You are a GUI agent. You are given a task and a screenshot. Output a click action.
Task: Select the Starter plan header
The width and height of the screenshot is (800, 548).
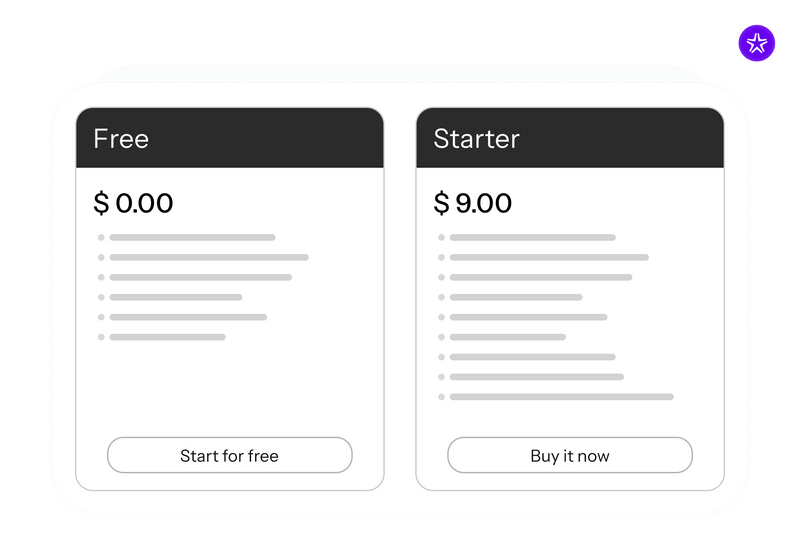click(x=569, y=138)
